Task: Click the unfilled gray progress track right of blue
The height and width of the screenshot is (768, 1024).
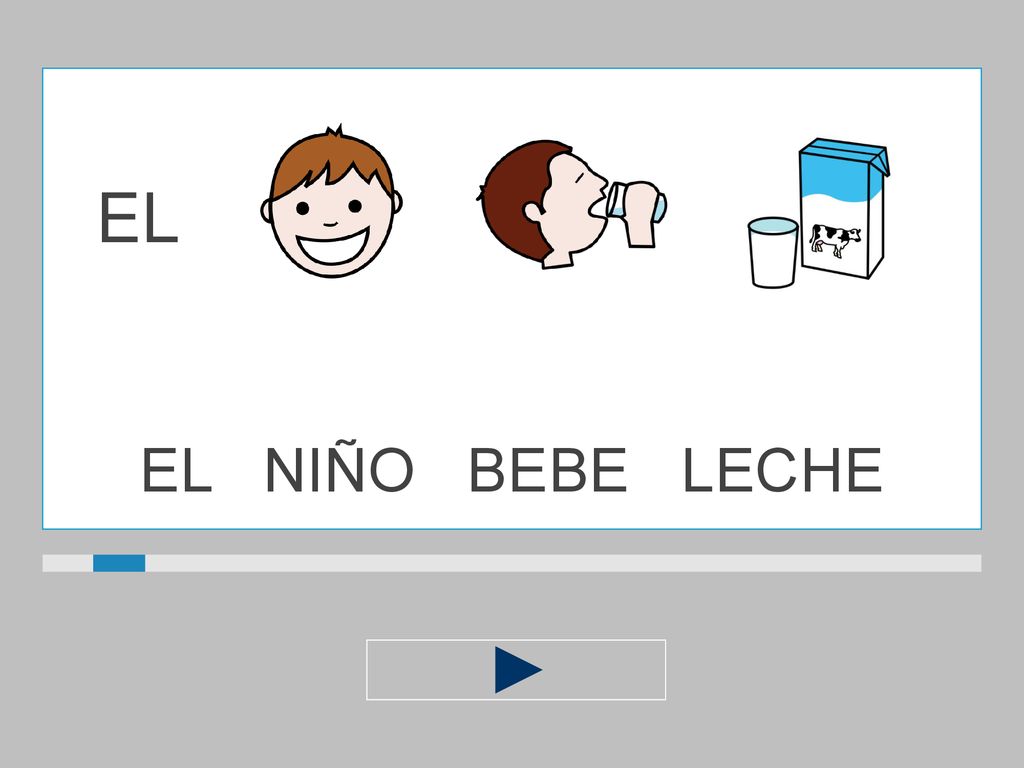Action: [x=563, y=563]
